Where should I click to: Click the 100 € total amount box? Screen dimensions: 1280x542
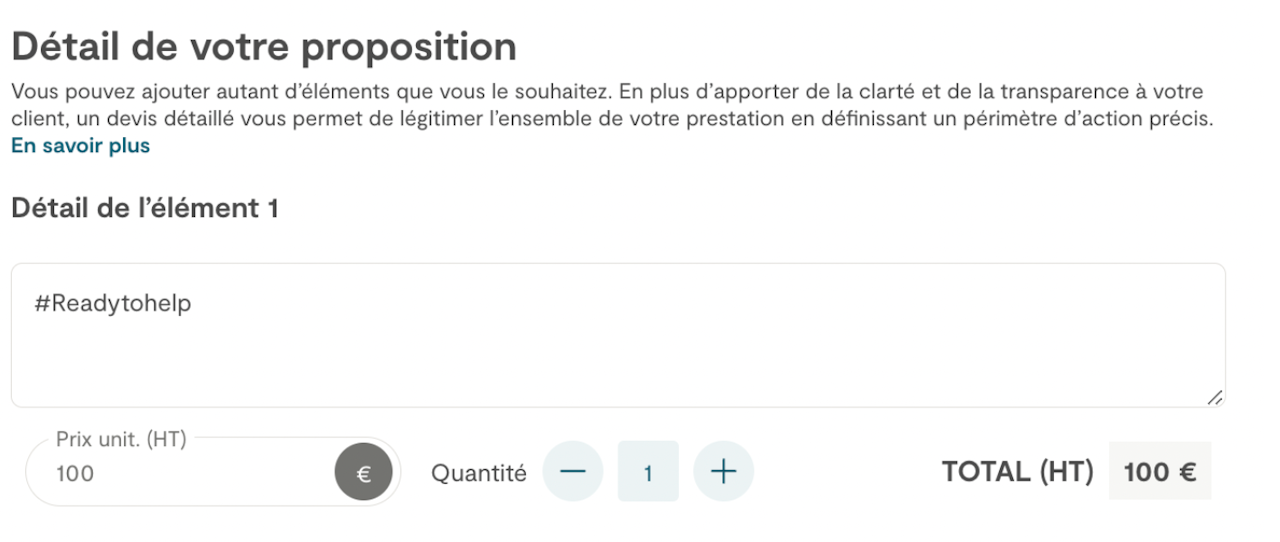(x=1160, y=472)
